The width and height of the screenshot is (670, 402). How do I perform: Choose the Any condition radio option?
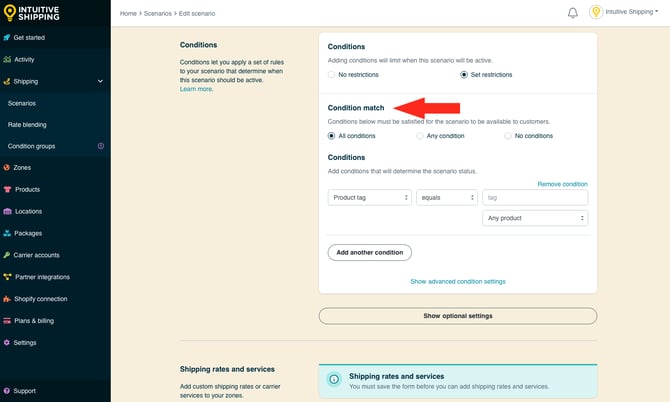point(420,136)
